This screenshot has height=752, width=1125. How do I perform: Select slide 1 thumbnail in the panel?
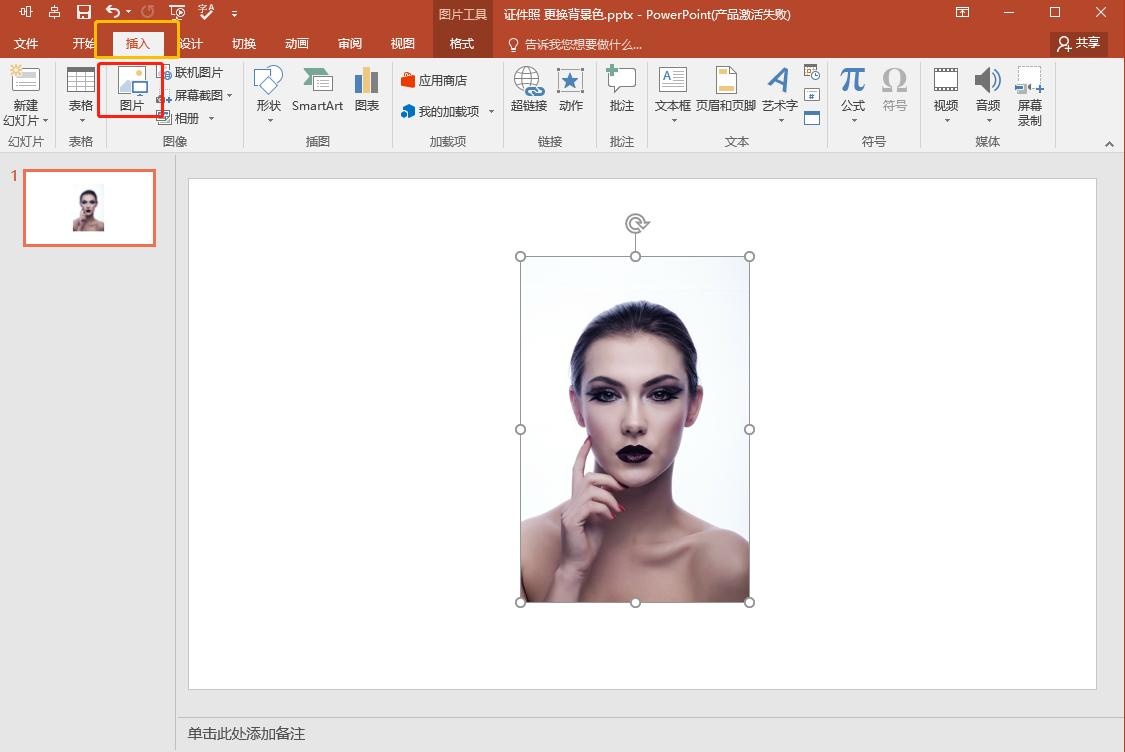[89, 207]
